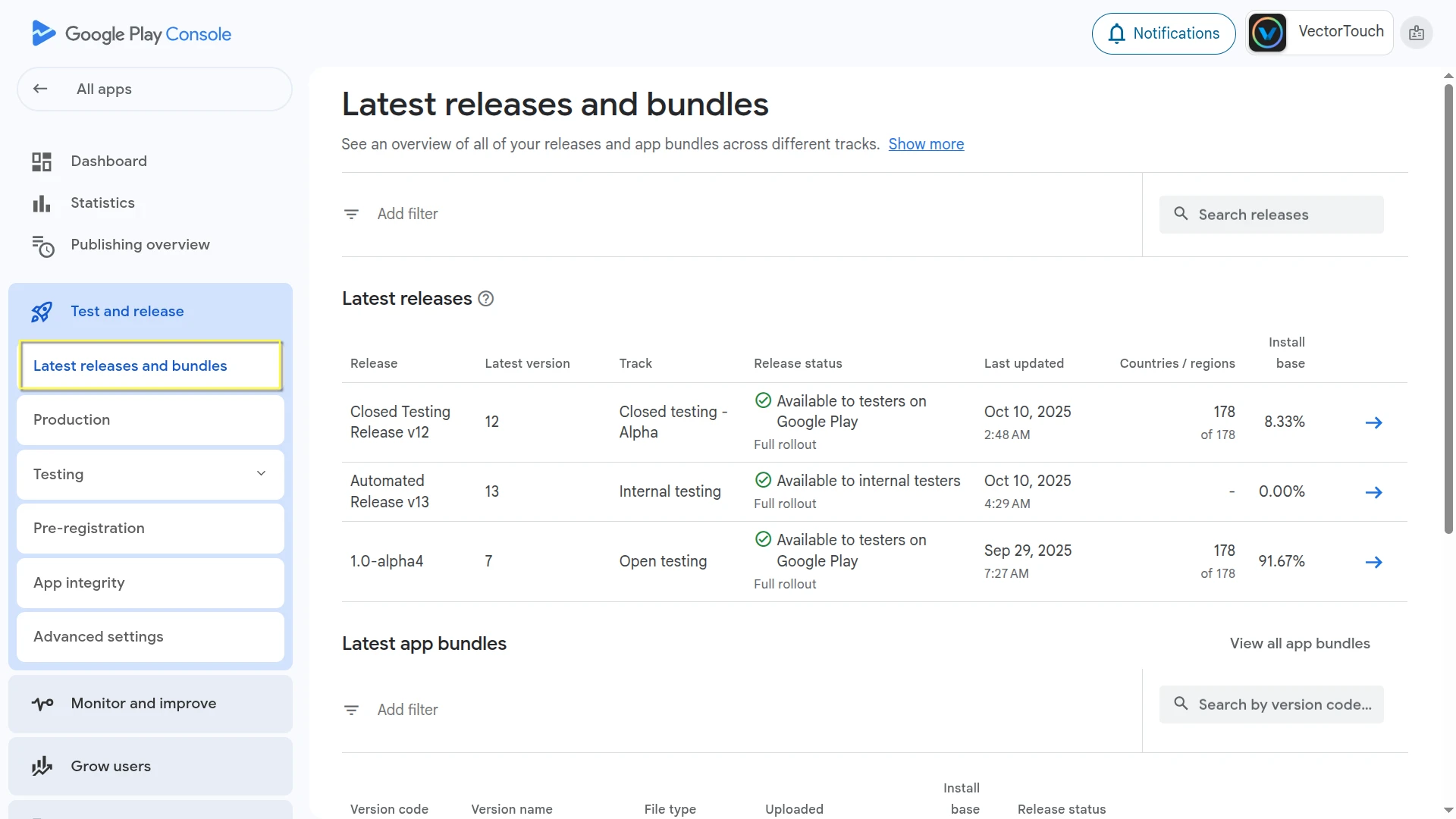This screenshot has width=1456, height=819.
Task: Click the Test and release rocket icon
Action: [42, 311]
